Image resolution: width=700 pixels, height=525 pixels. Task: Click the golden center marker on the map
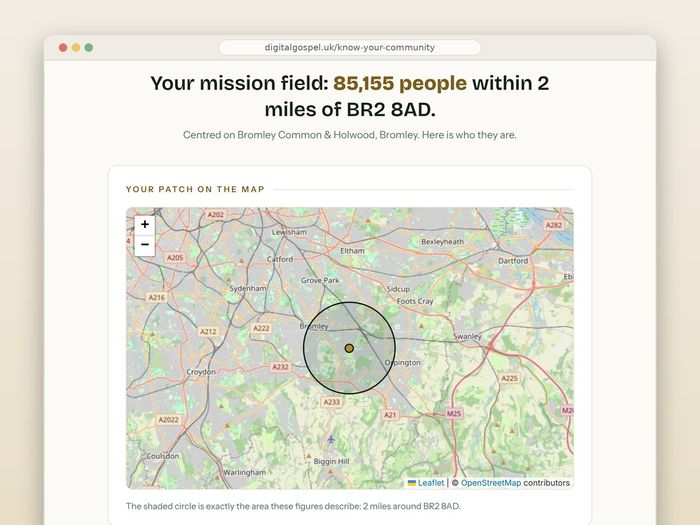[x=349, y=348]
